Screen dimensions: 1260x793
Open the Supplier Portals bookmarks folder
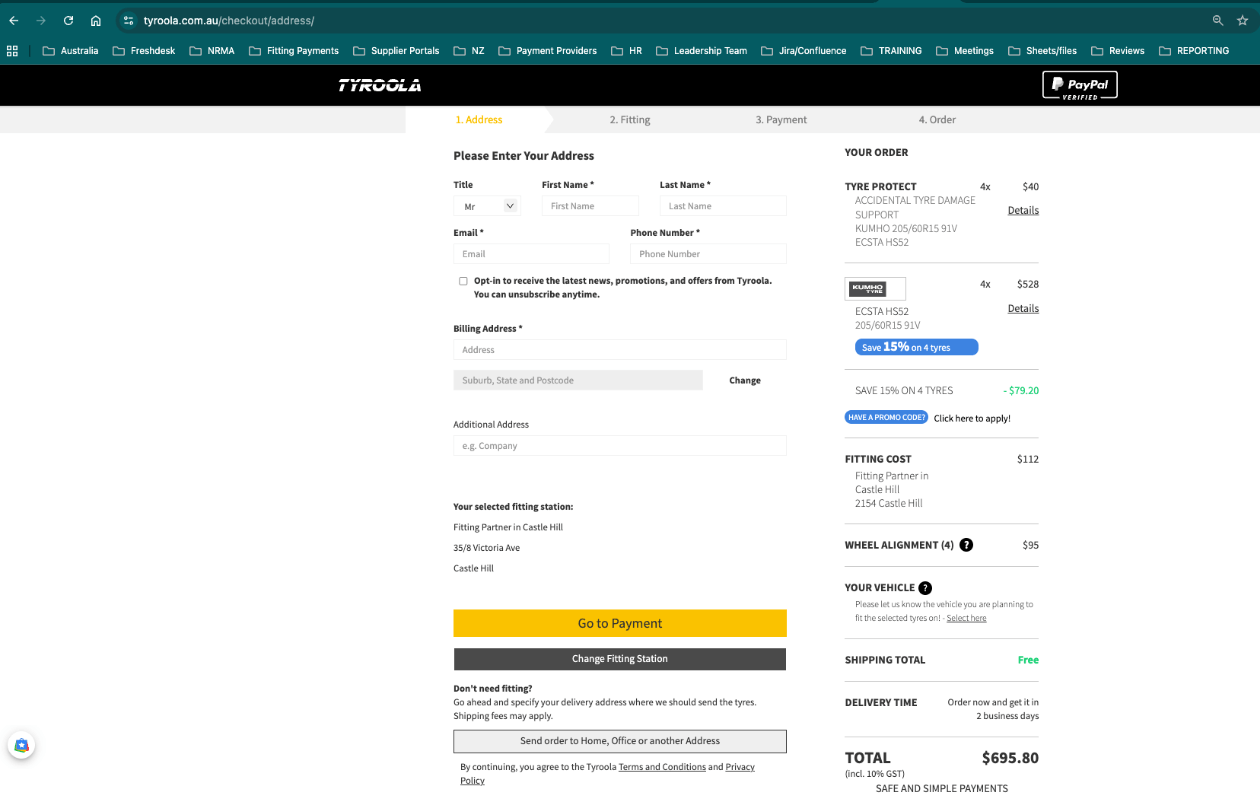396,51
